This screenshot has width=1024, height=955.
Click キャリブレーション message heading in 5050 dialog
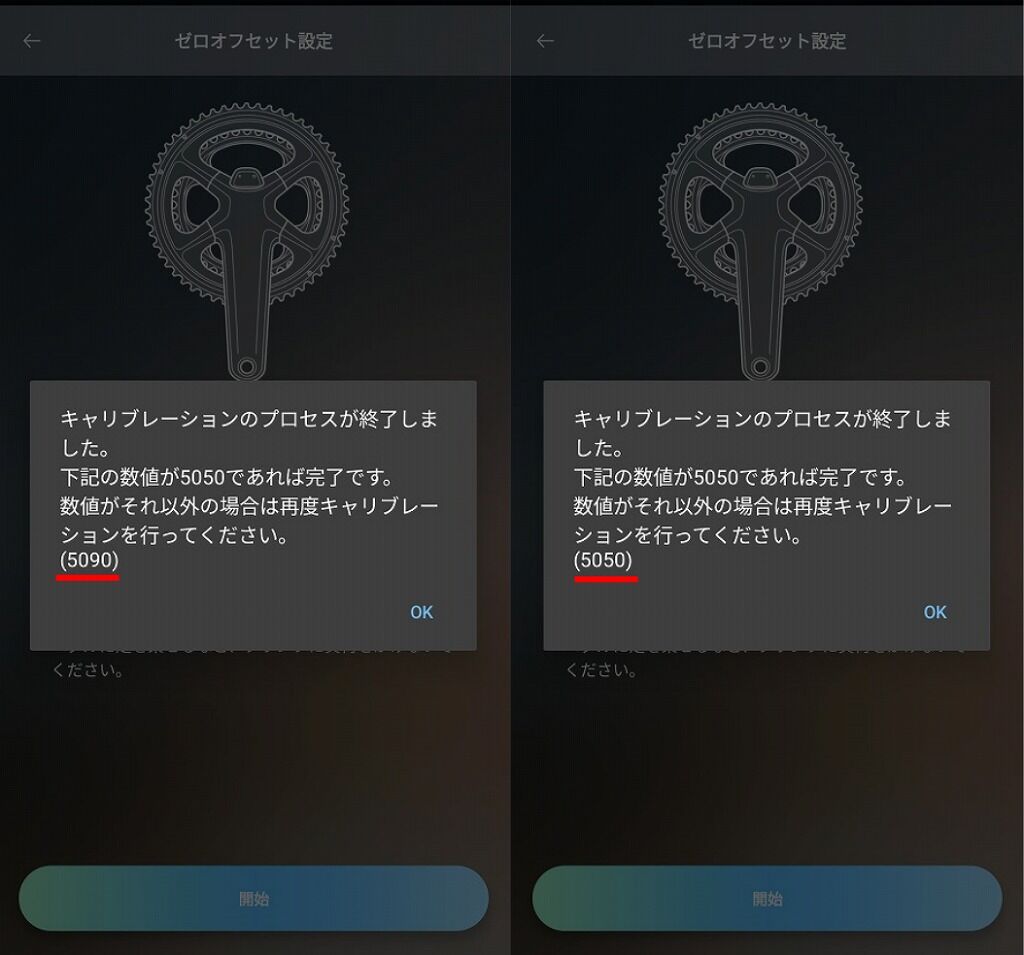762,433
